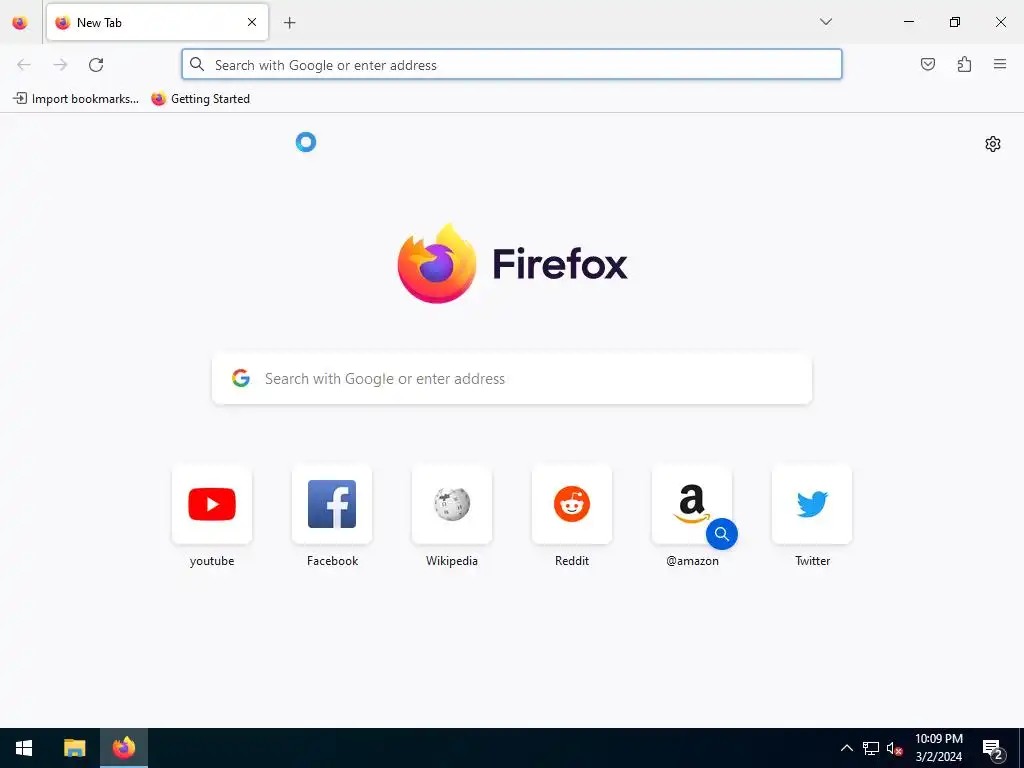Image resolution: width=1024 pixels, height=768 pixels.
Task: Select the New Tab tab
Action: tap(157, 22)
